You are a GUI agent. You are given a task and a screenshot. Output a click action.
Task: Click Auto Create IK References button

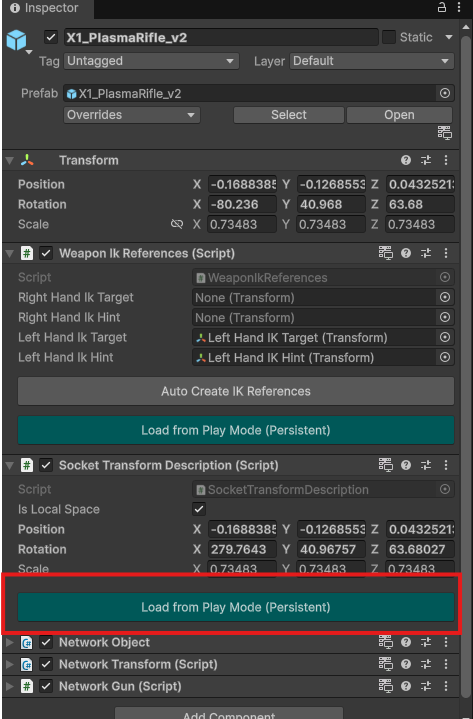click(x=236, y=391)
